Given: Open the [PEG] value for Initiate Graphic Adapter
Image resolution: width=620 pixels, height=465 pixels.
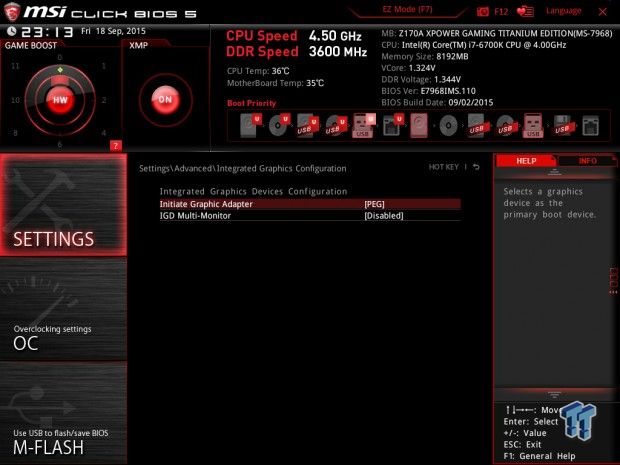Looking at the screenshot, I should point(374,204).
